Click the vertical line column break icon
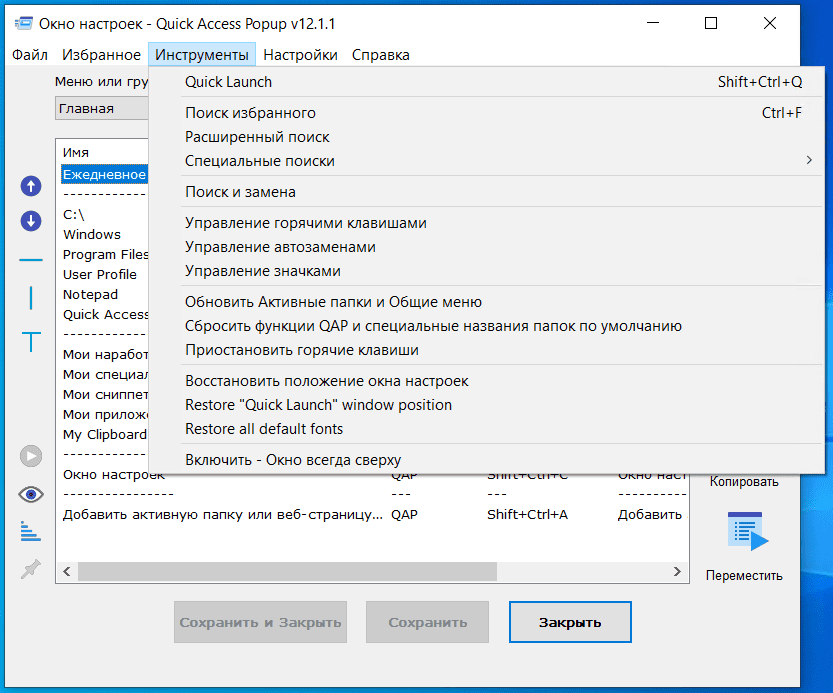833x693 pixels. (31, 298)
